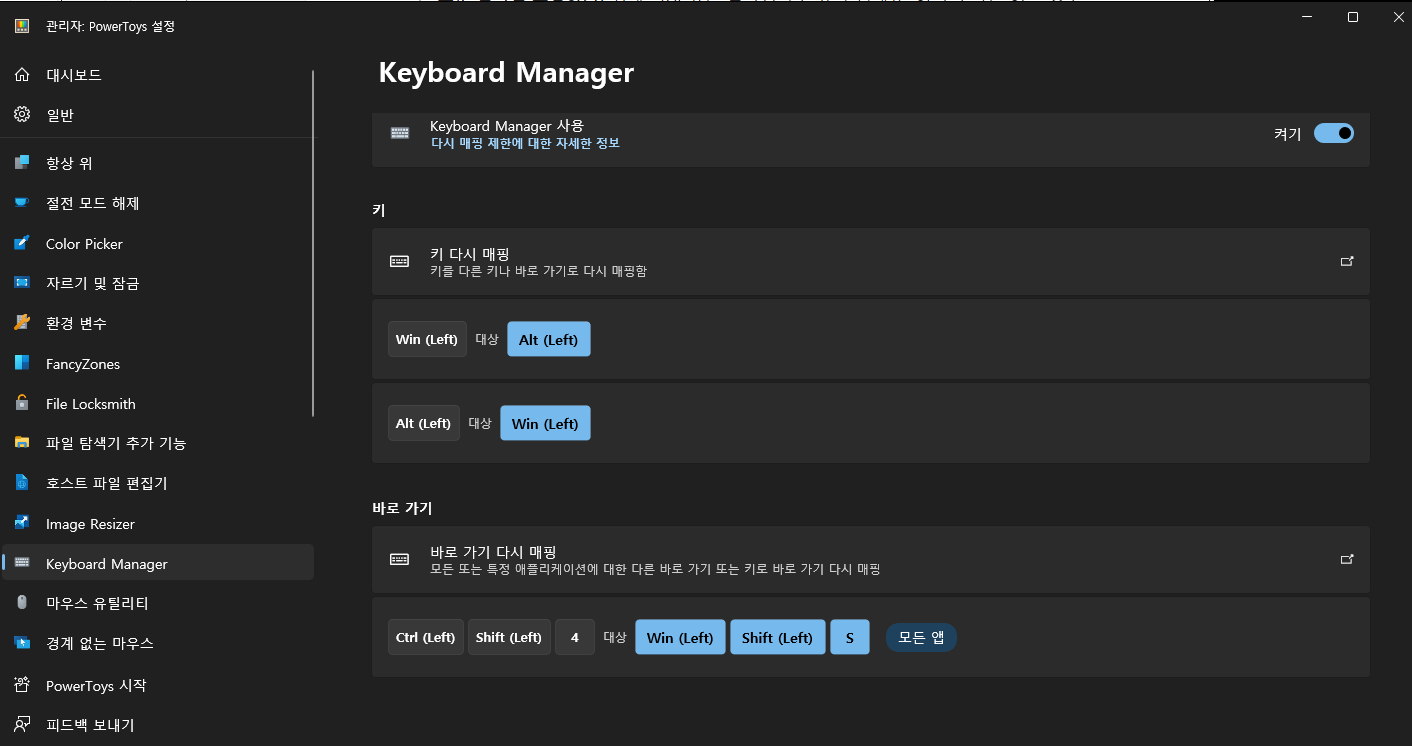Click the gray Alt (Left) source key
The image size is (1412, 746).
pyautogui.click(x=424, y=423)
